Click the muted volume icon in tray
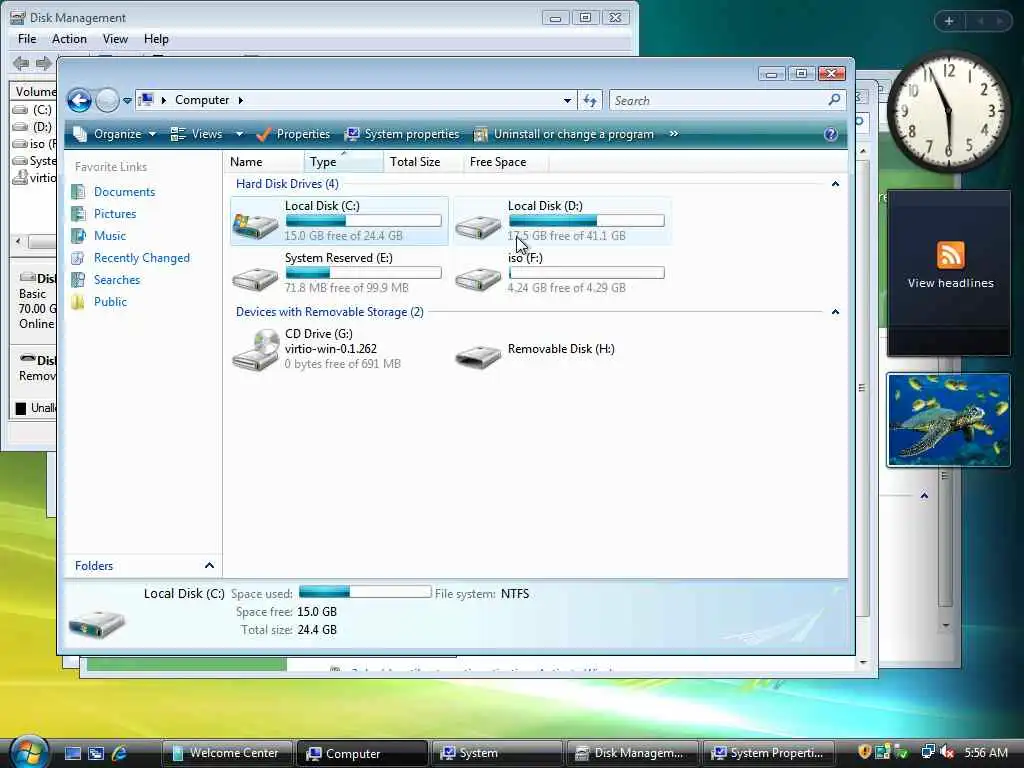Viewport: 1024px width, 768px height. tap(947, 752)
